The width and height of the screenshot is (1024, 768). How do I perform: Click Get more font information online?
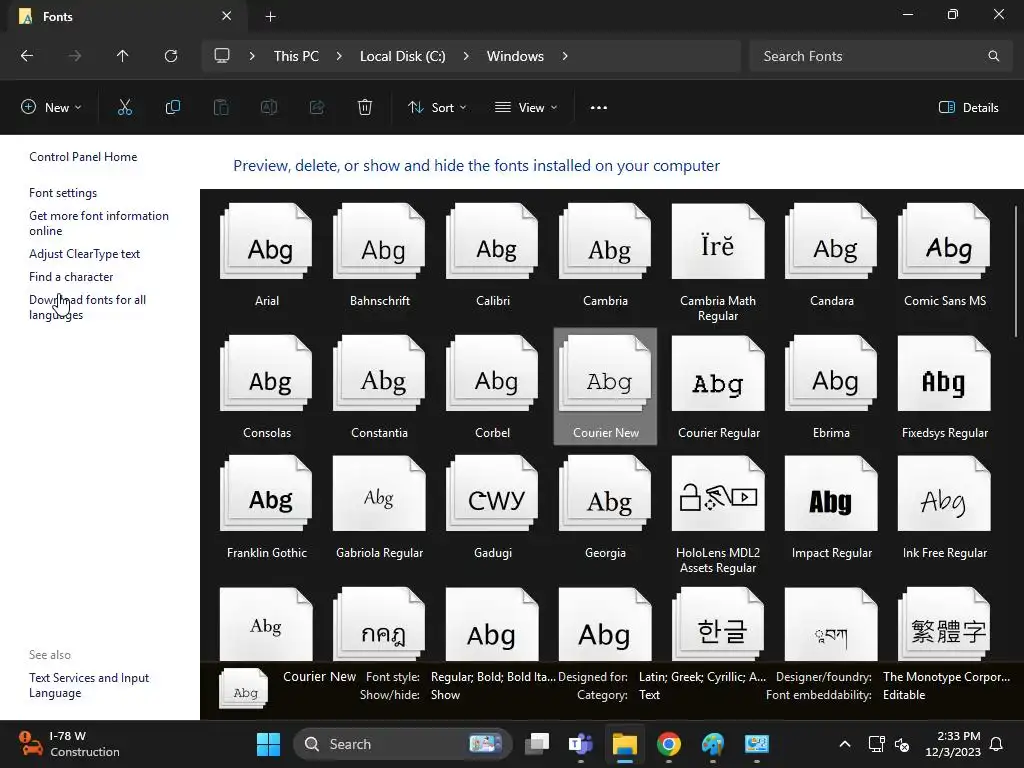(99, 223)
